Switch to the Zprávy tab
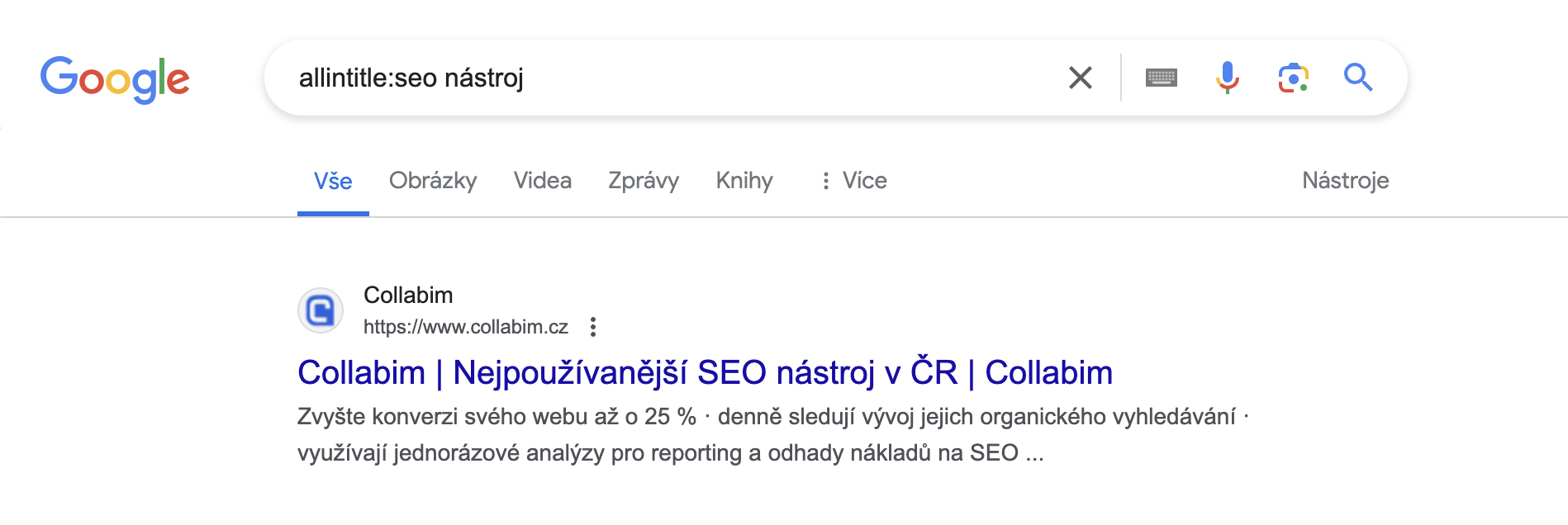Image resolution: width=1568 pixels, height=525 pixels. 644,181
